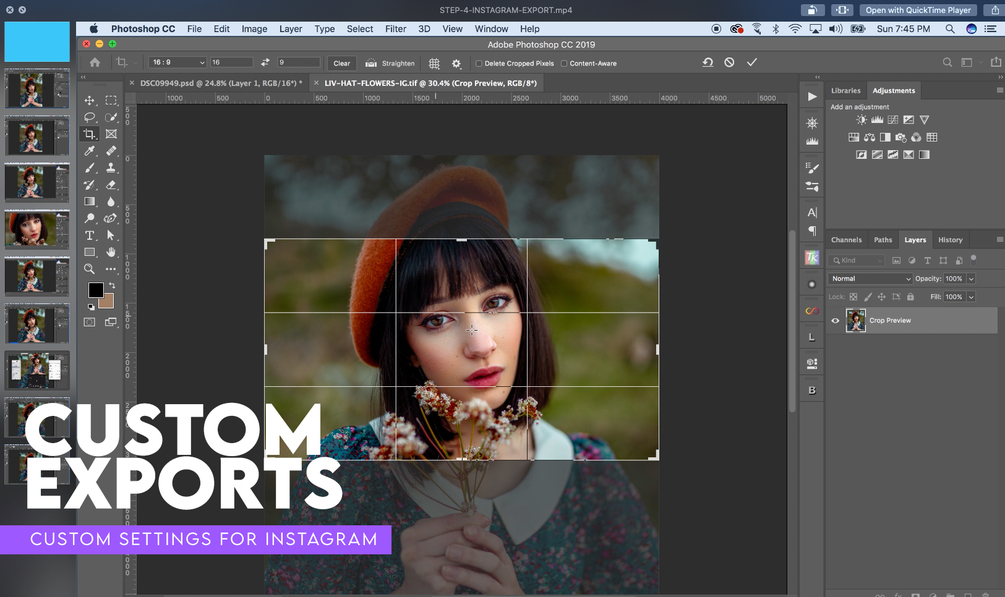The height and width of the screenshot is (597, 1005).
Task: Enable Delete Cropped Pixels checkbox
Action: coord(479,63)
